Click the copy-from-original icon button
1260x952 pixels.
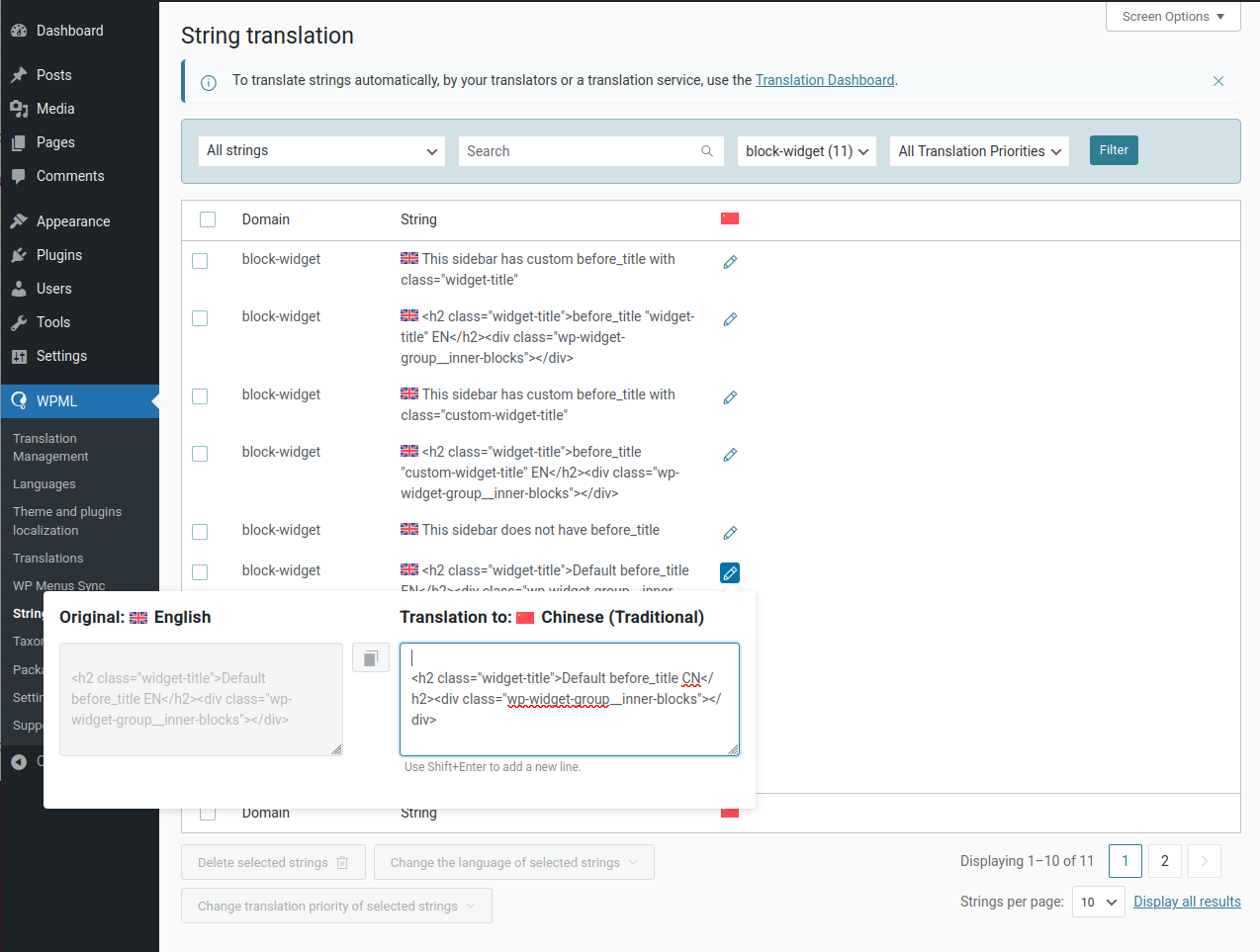tap(370, 657)
